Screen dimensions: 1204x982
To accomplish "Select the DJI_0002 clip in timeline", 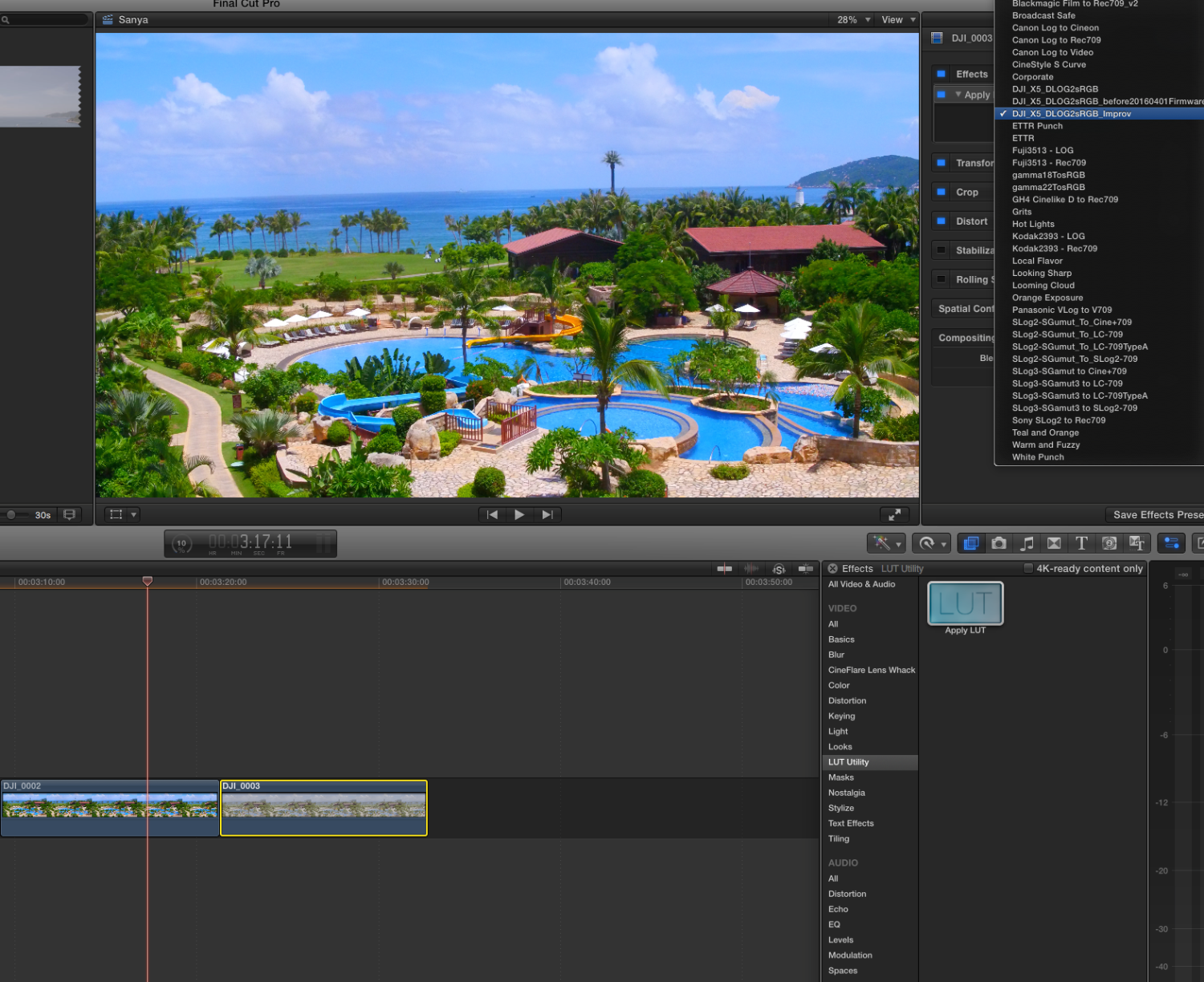I will coord(110,808).
